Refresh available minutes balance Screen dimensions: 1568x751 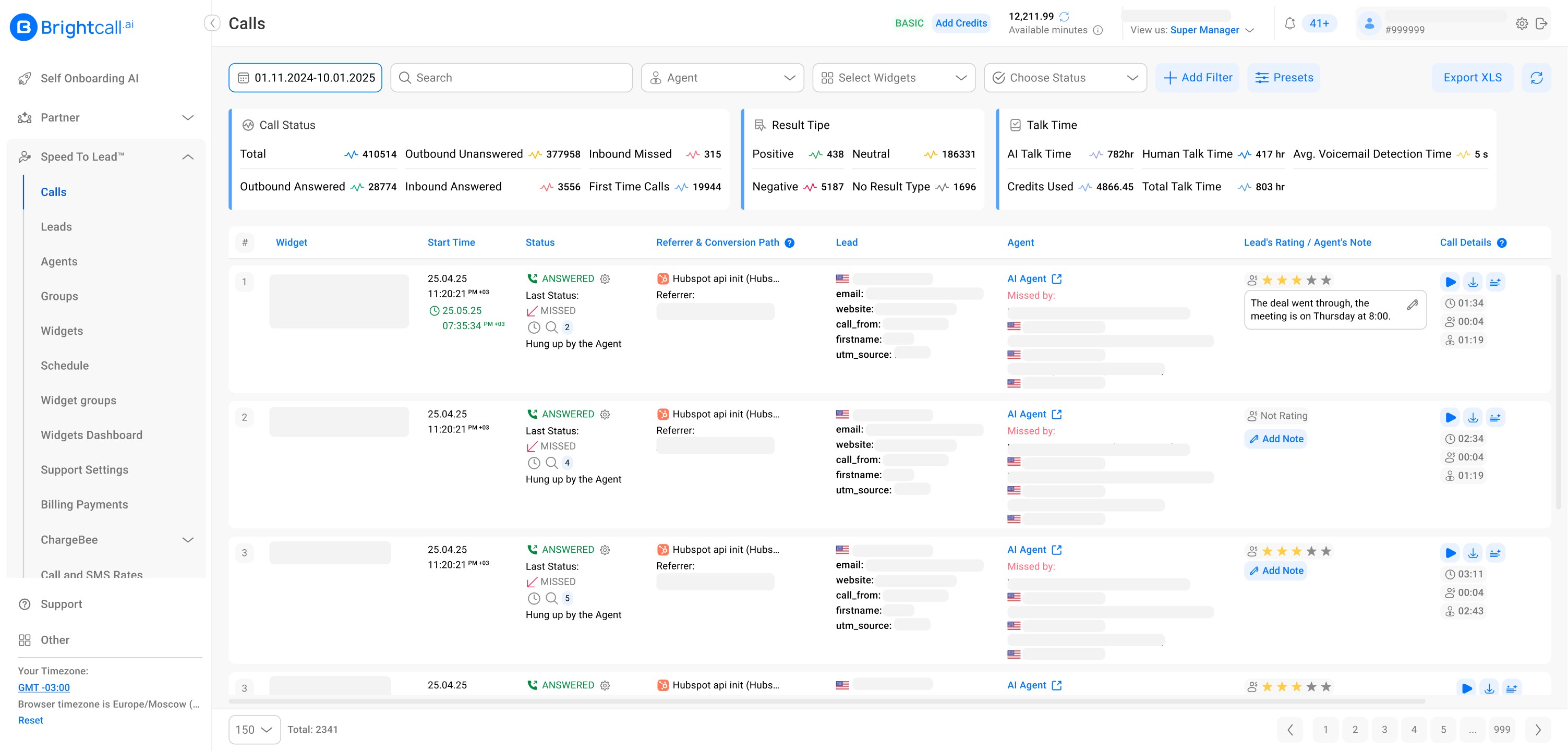pos(1064,17)
